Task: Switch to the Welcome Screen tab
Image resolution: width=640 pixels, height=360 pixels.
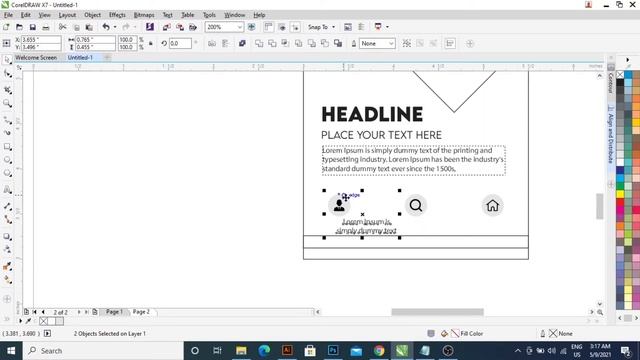Action: (36, 58)
